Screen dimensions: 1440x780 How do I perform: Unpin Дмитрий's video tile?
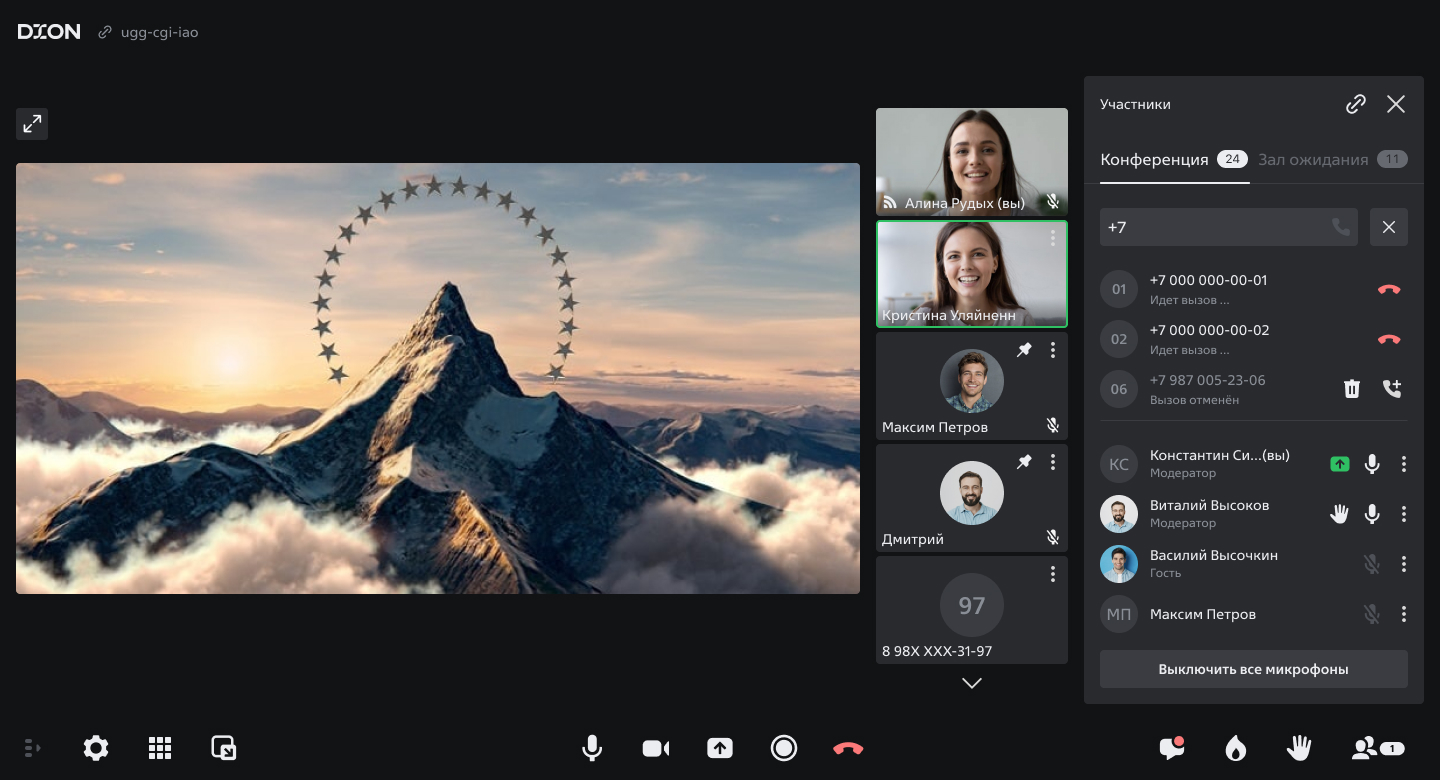(x=1024, y=462)
